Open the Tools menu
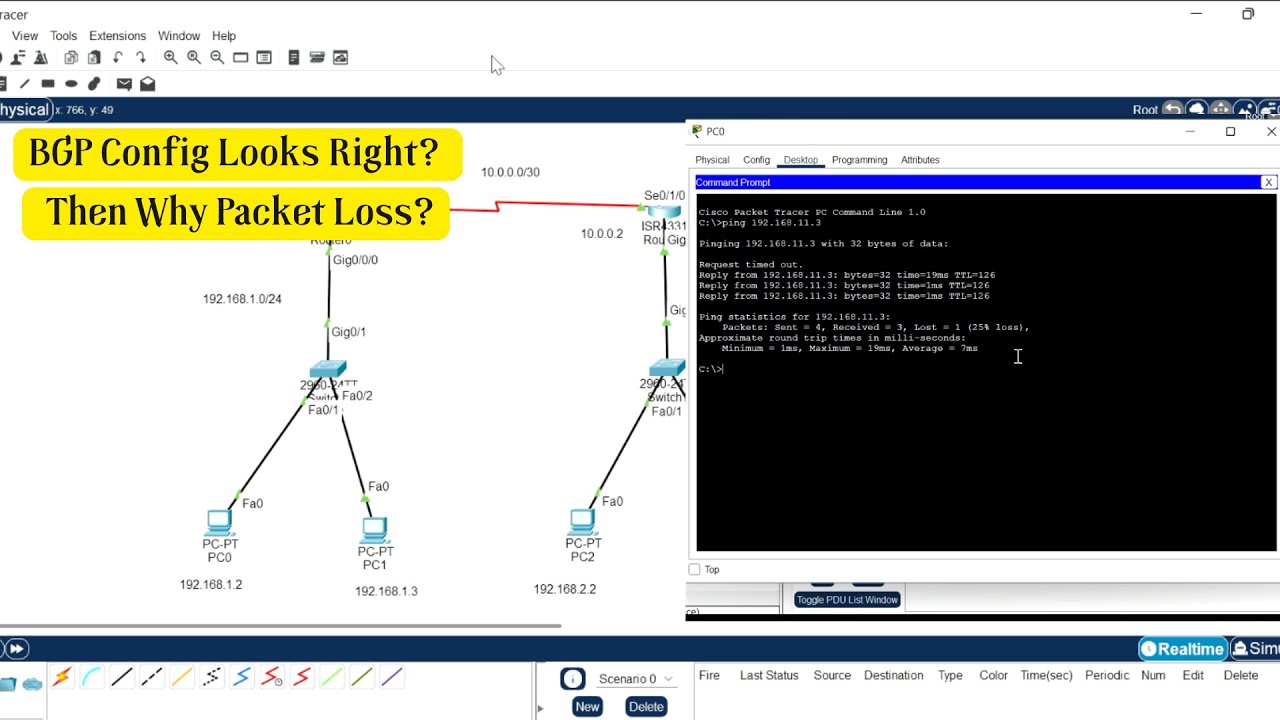Screen dimensions: 1280x720 [63, 35]
